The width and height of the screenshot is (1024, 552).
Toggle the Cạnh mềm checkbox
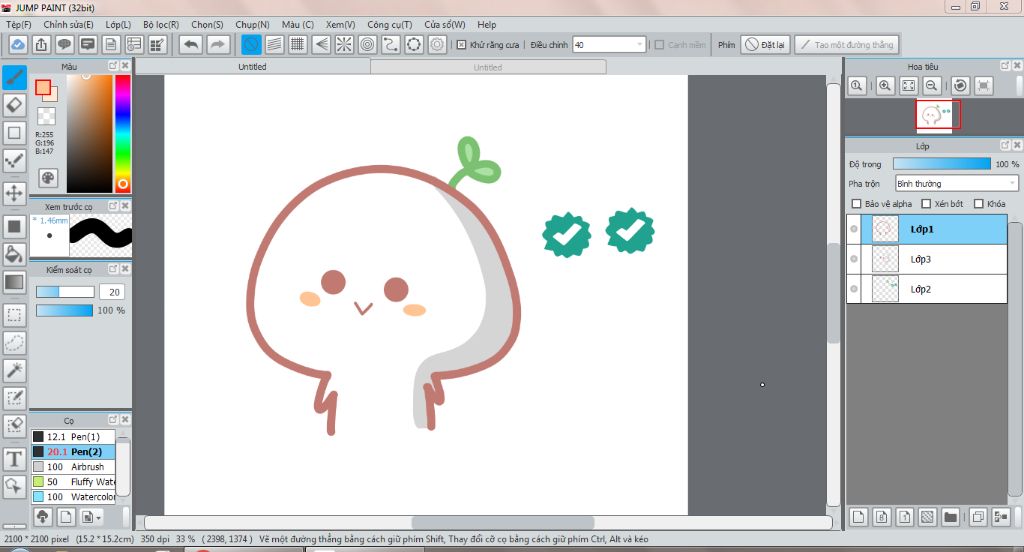[x=660, y=45]
